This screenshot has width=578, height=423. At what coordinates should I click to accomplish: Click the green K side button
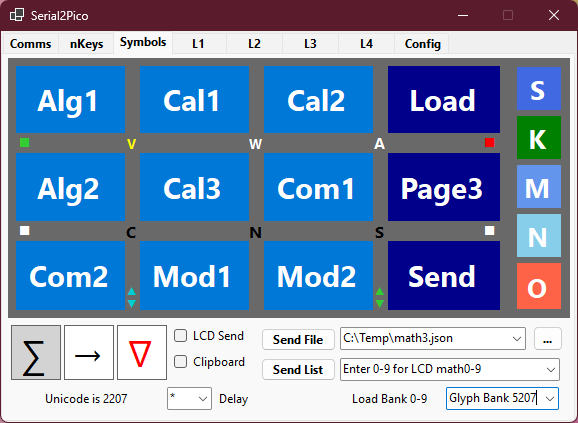pyautogui.click(x=539, y=137)
